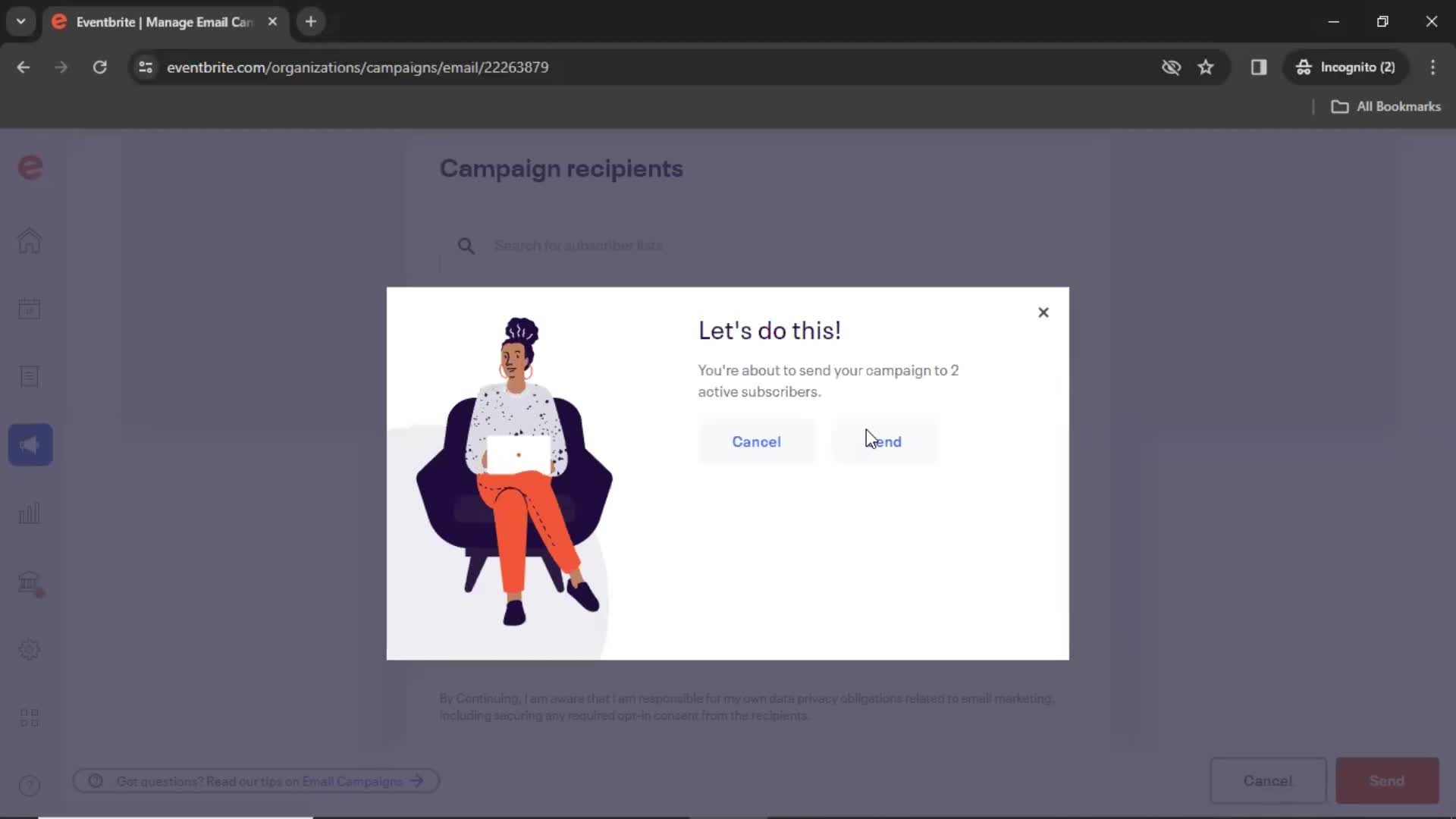
Task: View site information icon in address bar
Action: pos(146,67)
